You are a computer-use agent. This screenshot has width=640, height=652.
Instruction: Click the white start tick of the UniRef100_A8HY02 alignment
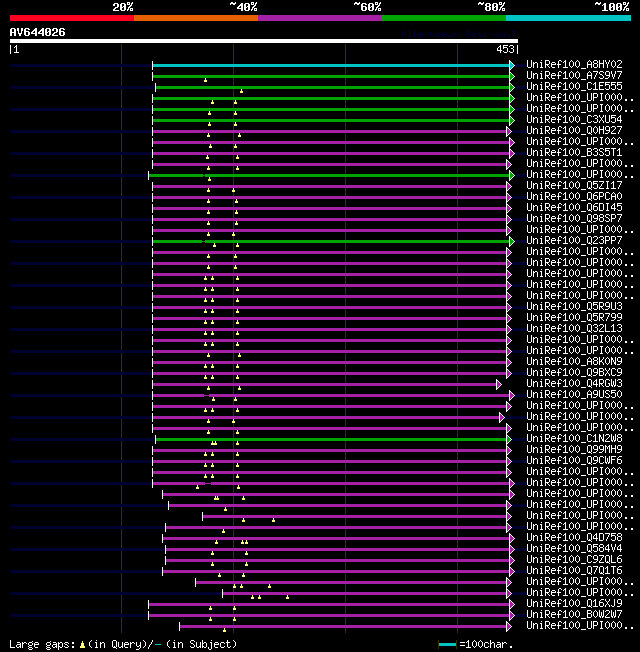pyautogui.click(x=153, y=65)
